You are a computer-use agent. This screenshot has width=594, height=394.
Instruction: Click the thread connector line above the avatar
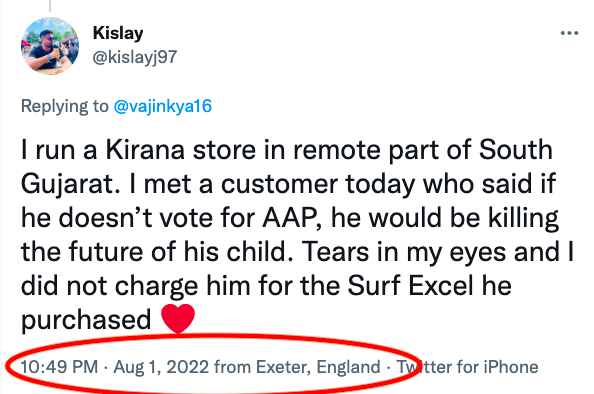pyautogui.click(x=50, y=5)
